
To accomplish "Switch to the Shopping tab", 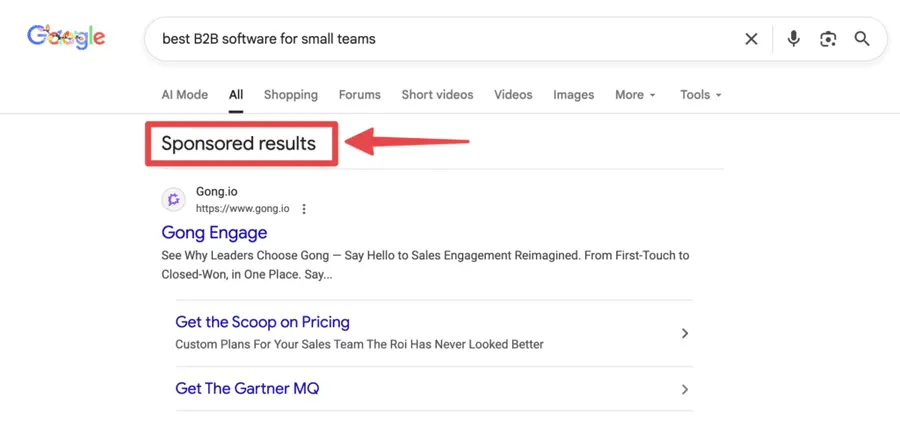I will (290, 95).
